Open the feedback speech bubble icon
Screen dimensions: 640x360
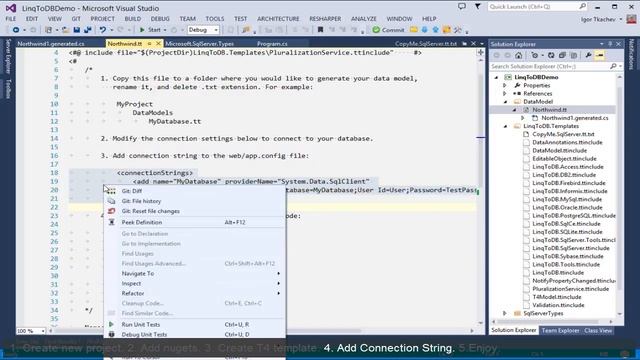(462, 7)
